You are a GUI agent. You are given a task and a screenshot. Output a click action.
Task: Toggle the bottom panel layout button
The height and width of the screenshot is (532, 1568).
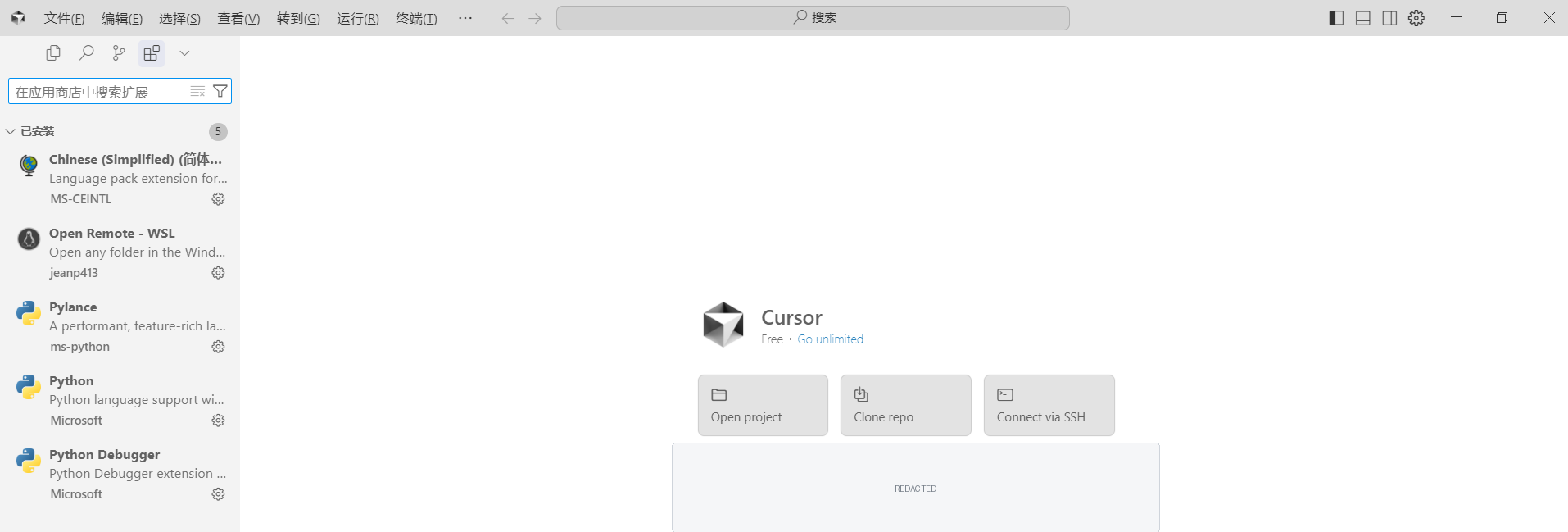pos(1363,18)
